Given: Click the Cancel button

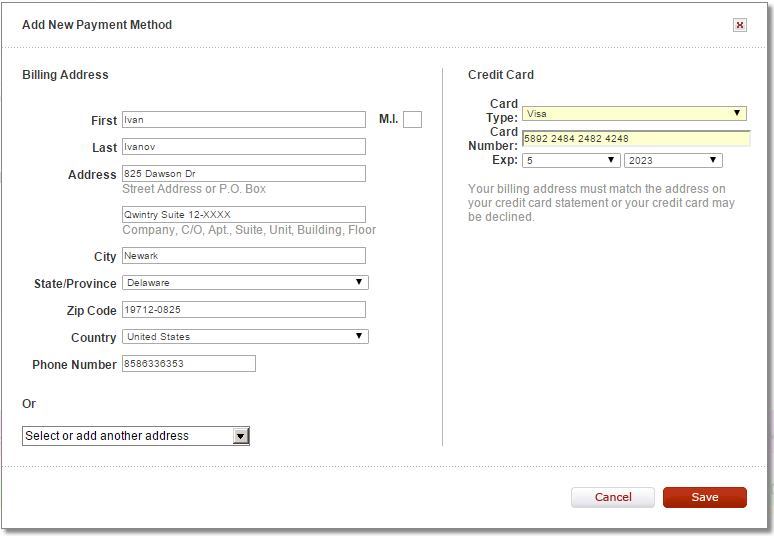Looking at the screenshot, I should pos(613,497).
